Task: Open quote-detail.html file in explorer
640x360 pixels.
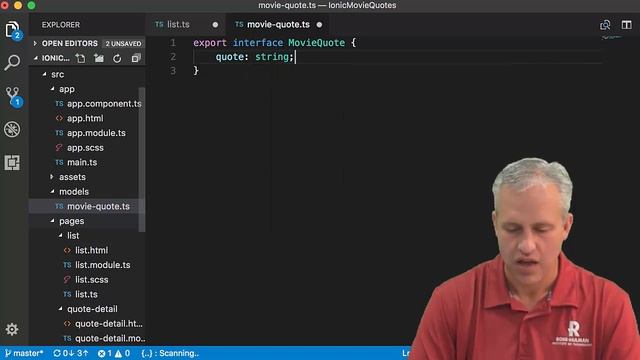Action: click(109, 324)
